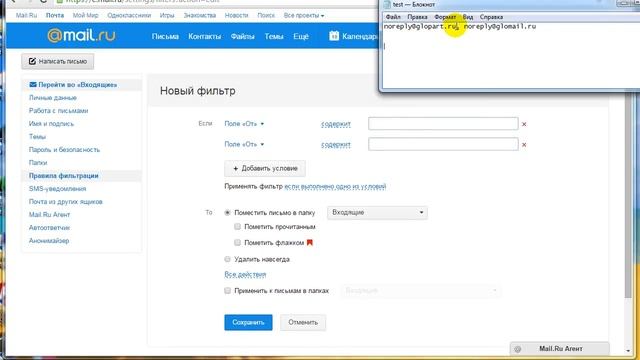
Task: Click the Mail.Ru Агент status icon
Action: click(518, 349)
